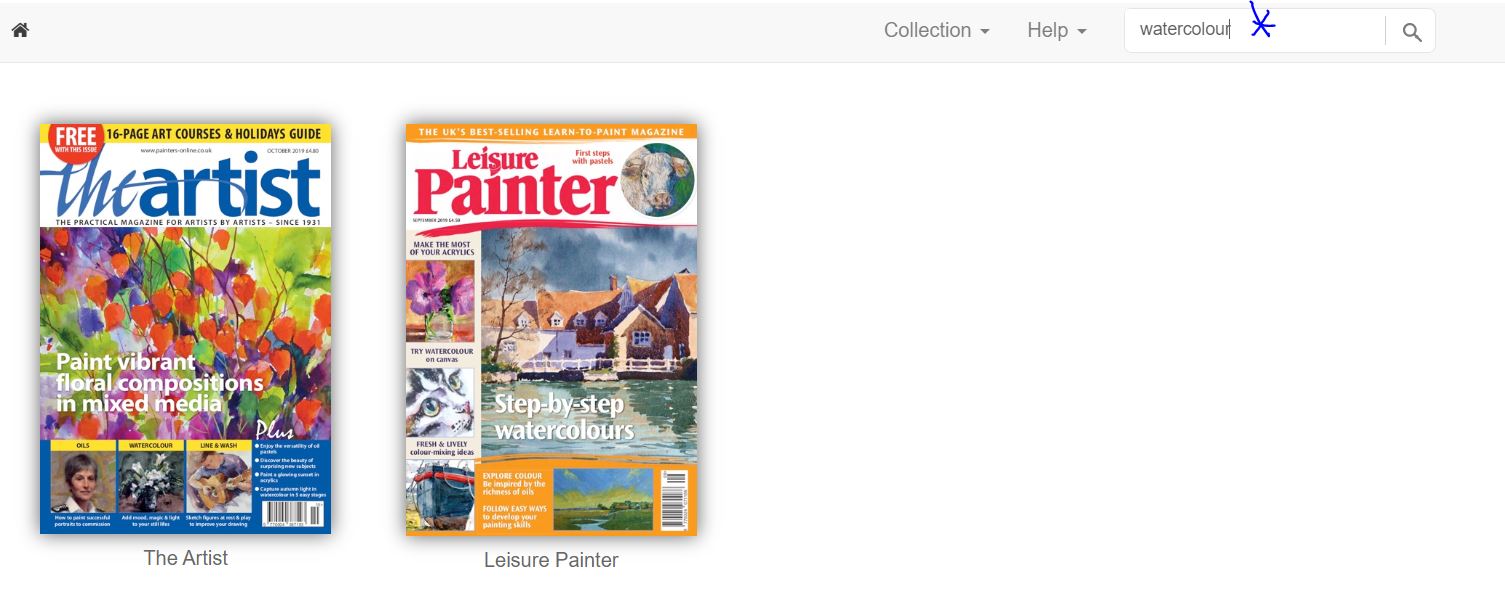Open the Leisure Painter magazine cover thumbnail
Image resolution: width=1505 pixels, height=600 pixels.
[x=551, y=330]
